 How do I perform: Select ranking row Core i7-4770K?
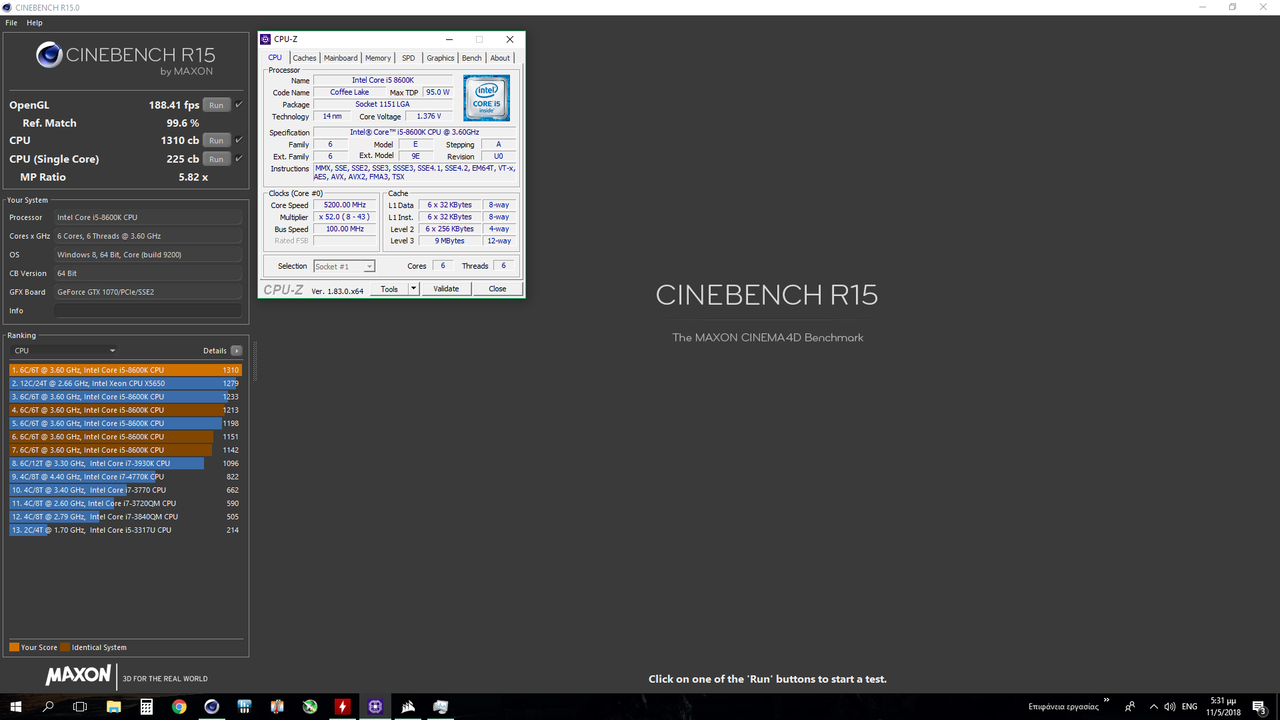[x=126, y=477]
